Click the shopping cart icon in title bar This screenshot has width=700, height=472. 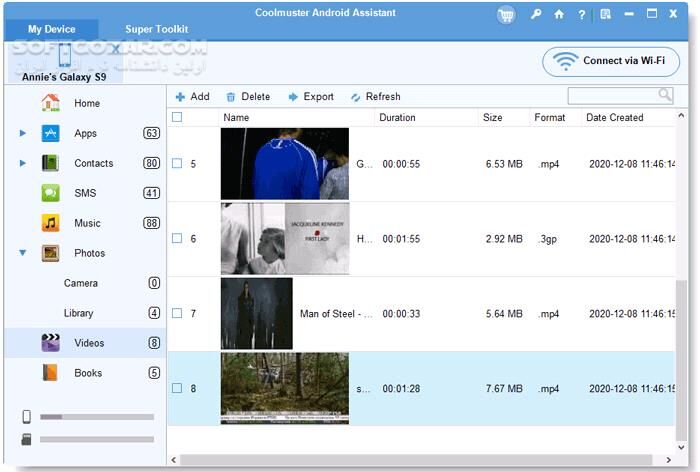point(507,14)
